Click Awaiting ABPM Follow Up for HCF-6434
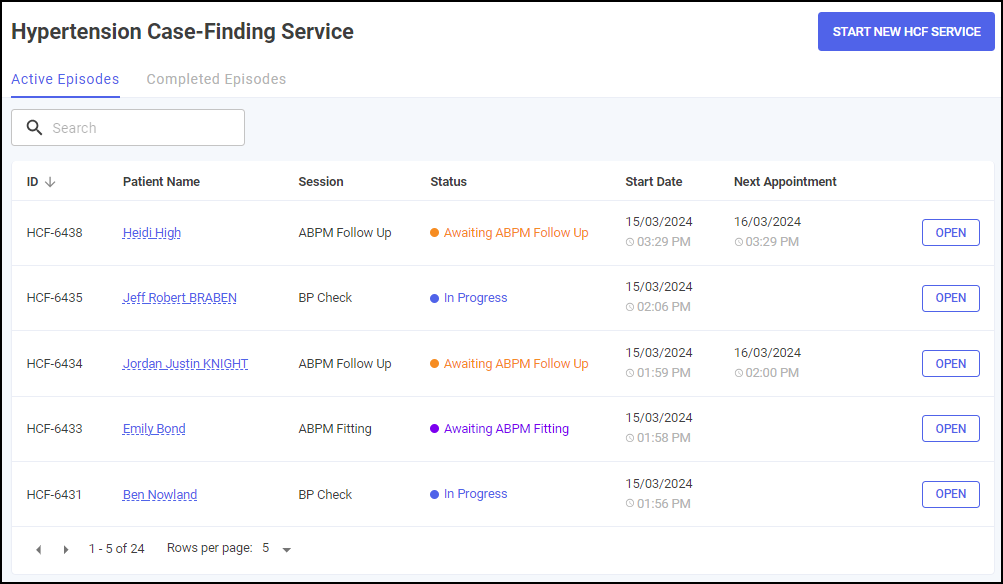The width and height of the screenshot is (1003, 584). (x=516, y=363)
